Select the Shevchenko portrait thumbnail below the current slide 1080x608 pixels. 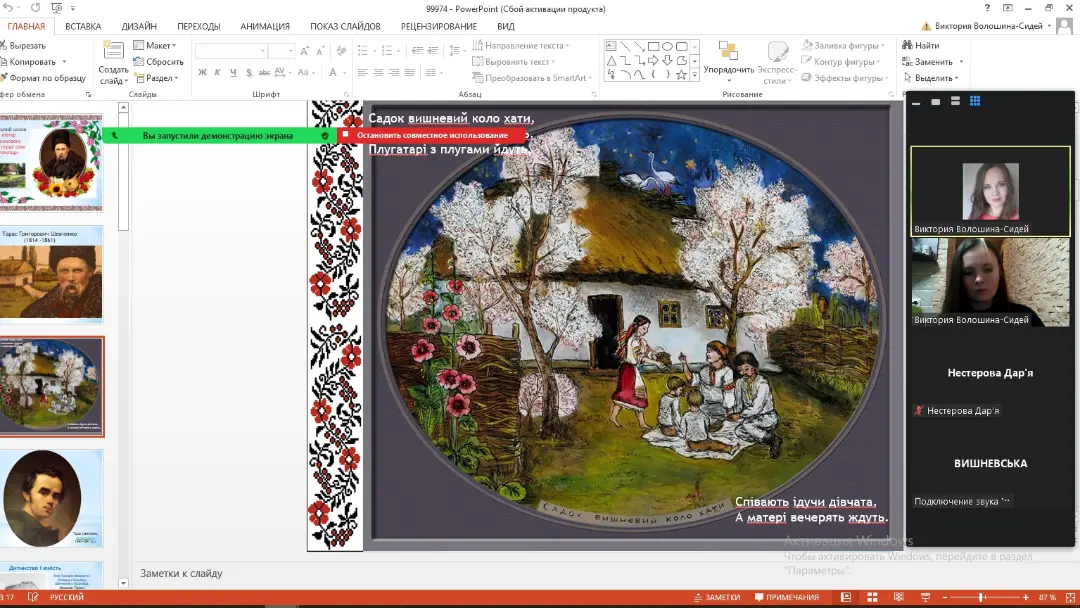click(52, 497)
